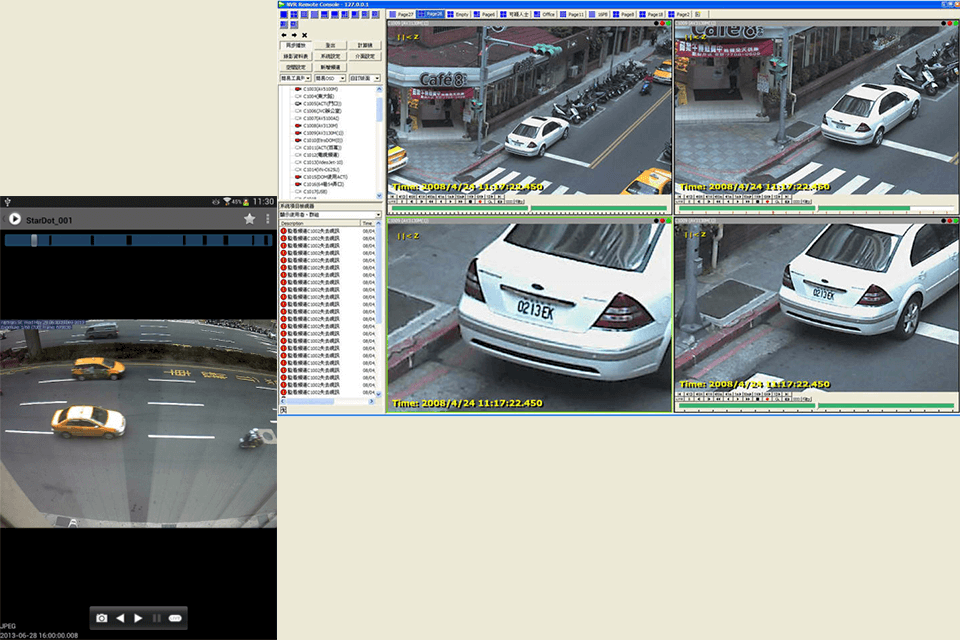
Task: Click the Time column header in event list
Action: click(368, 224)
